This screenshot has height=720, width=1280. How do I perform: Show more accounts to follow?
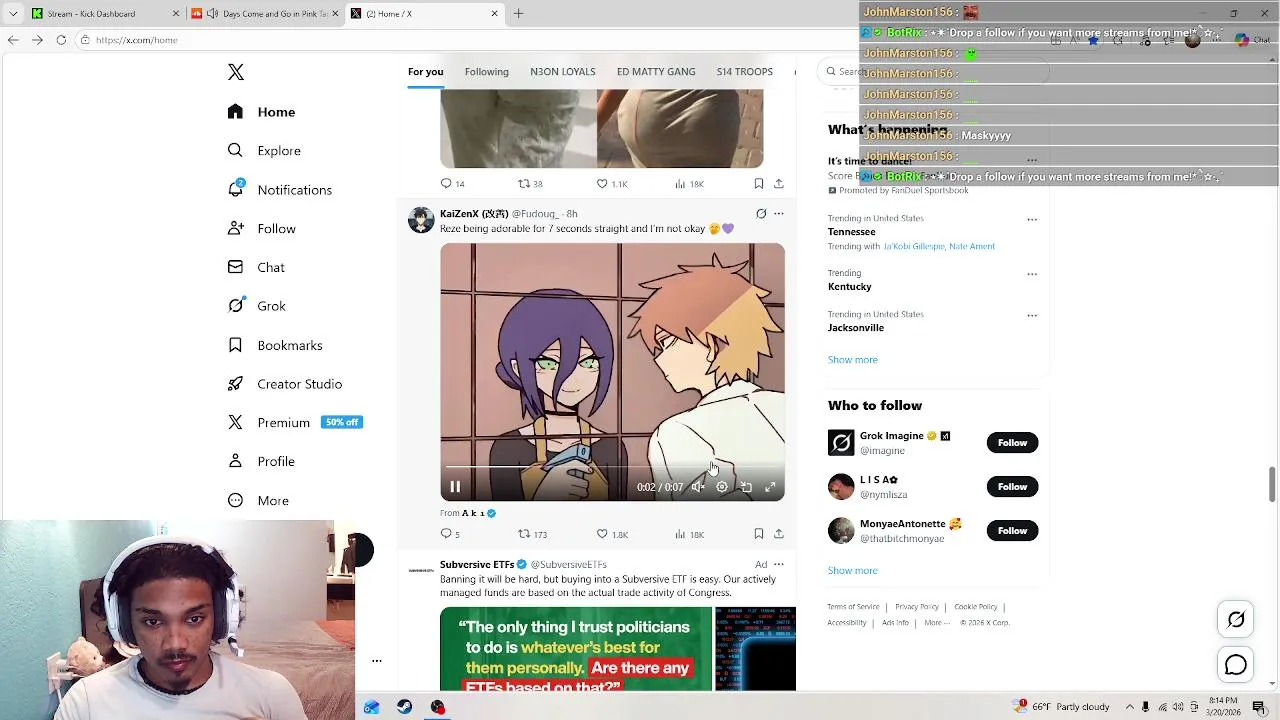[853, 571]
